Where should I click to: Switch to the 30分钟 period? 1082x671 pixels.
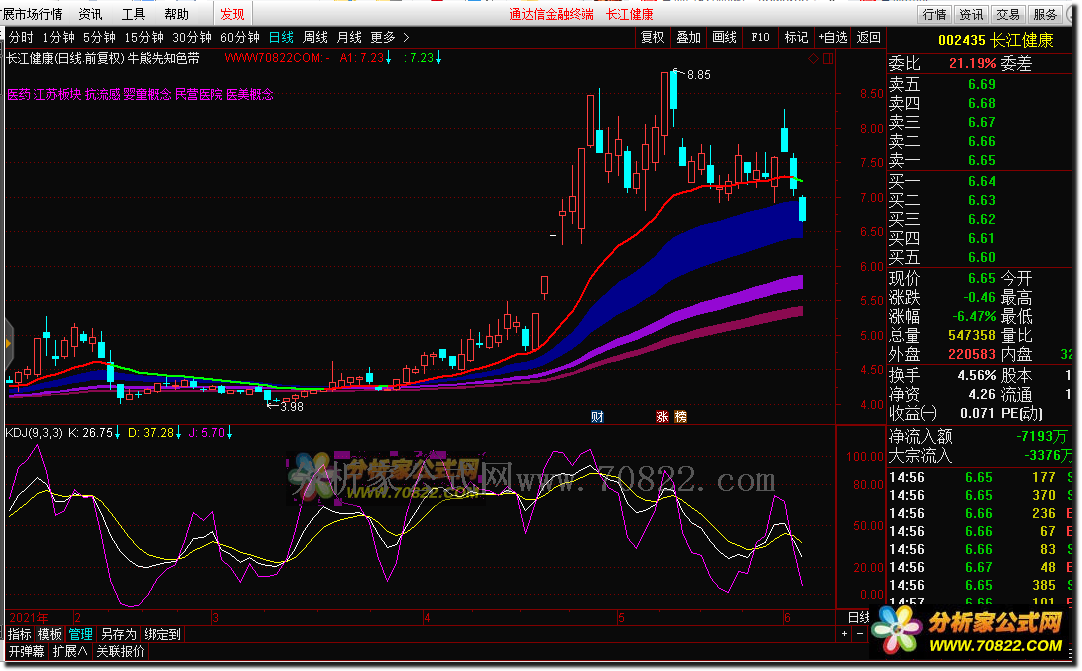192,37
